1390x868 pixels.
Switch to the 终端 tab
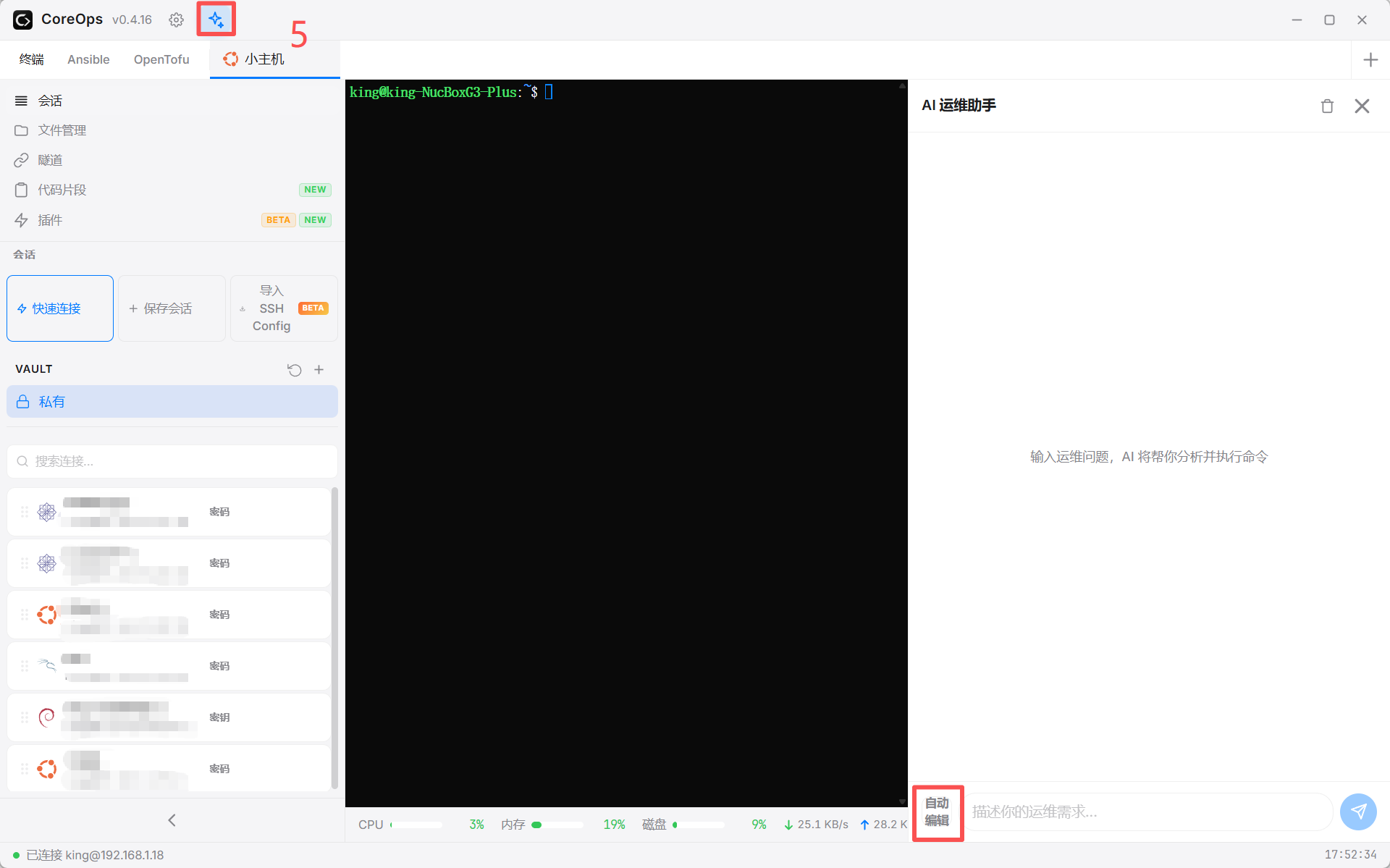(32, 59)
